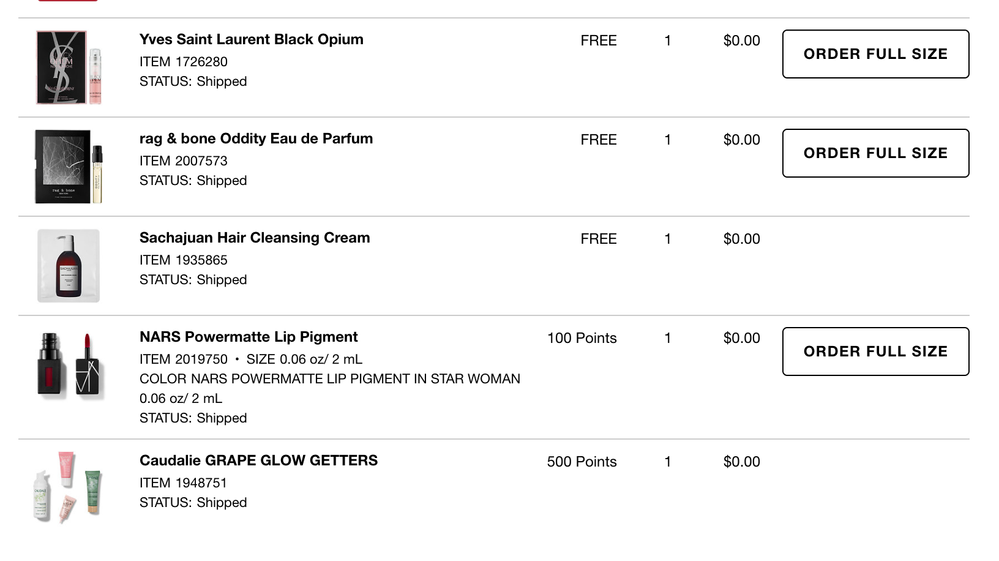Click the NARS Powermatte Lip Pigment title
Viewport: 999px width, 561px height.
(x=248, y=337)
